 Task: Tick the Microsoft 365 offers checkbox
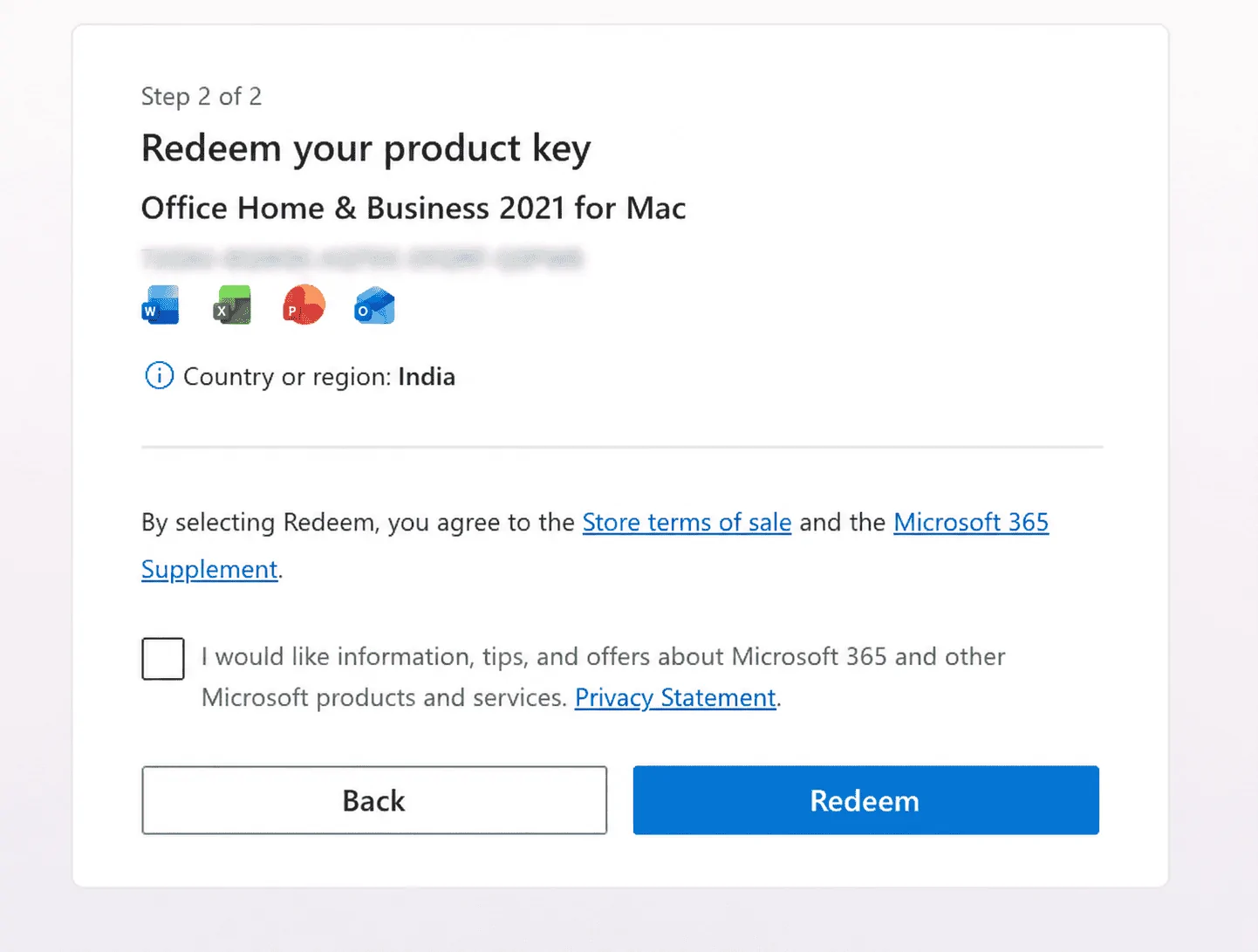coord(163,659)
